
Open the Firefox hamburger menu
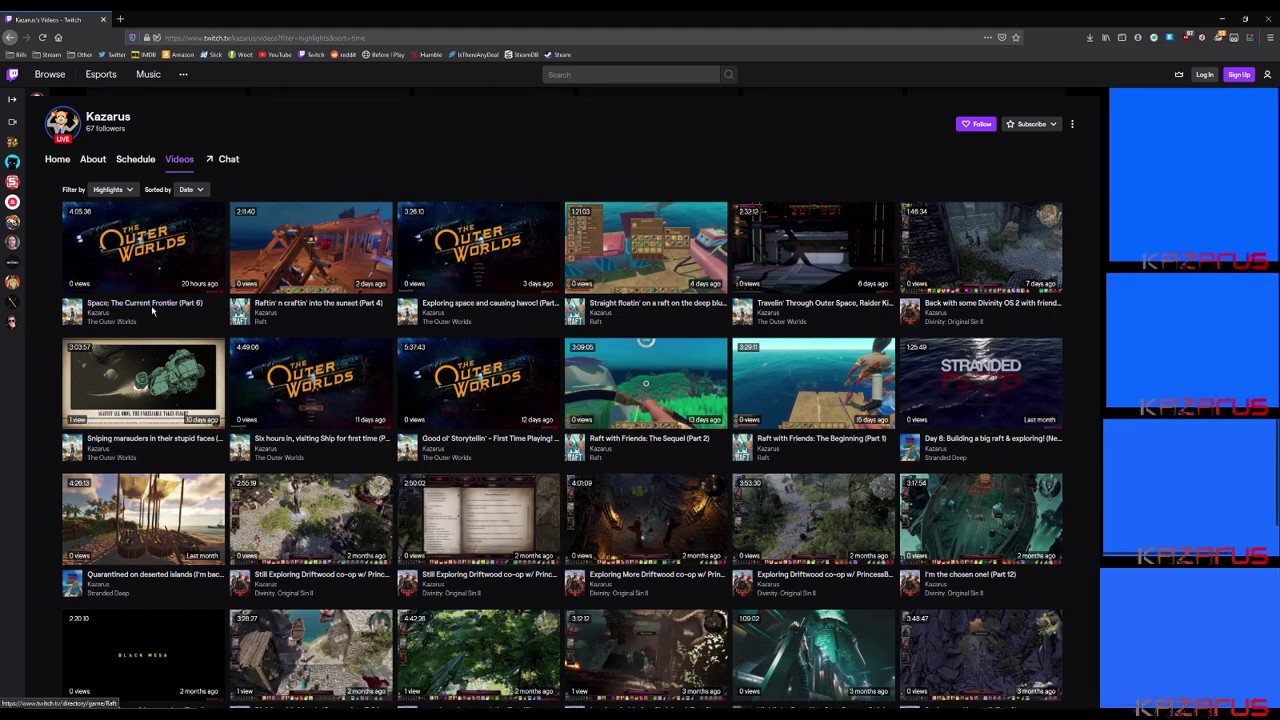pos(1270,38)
